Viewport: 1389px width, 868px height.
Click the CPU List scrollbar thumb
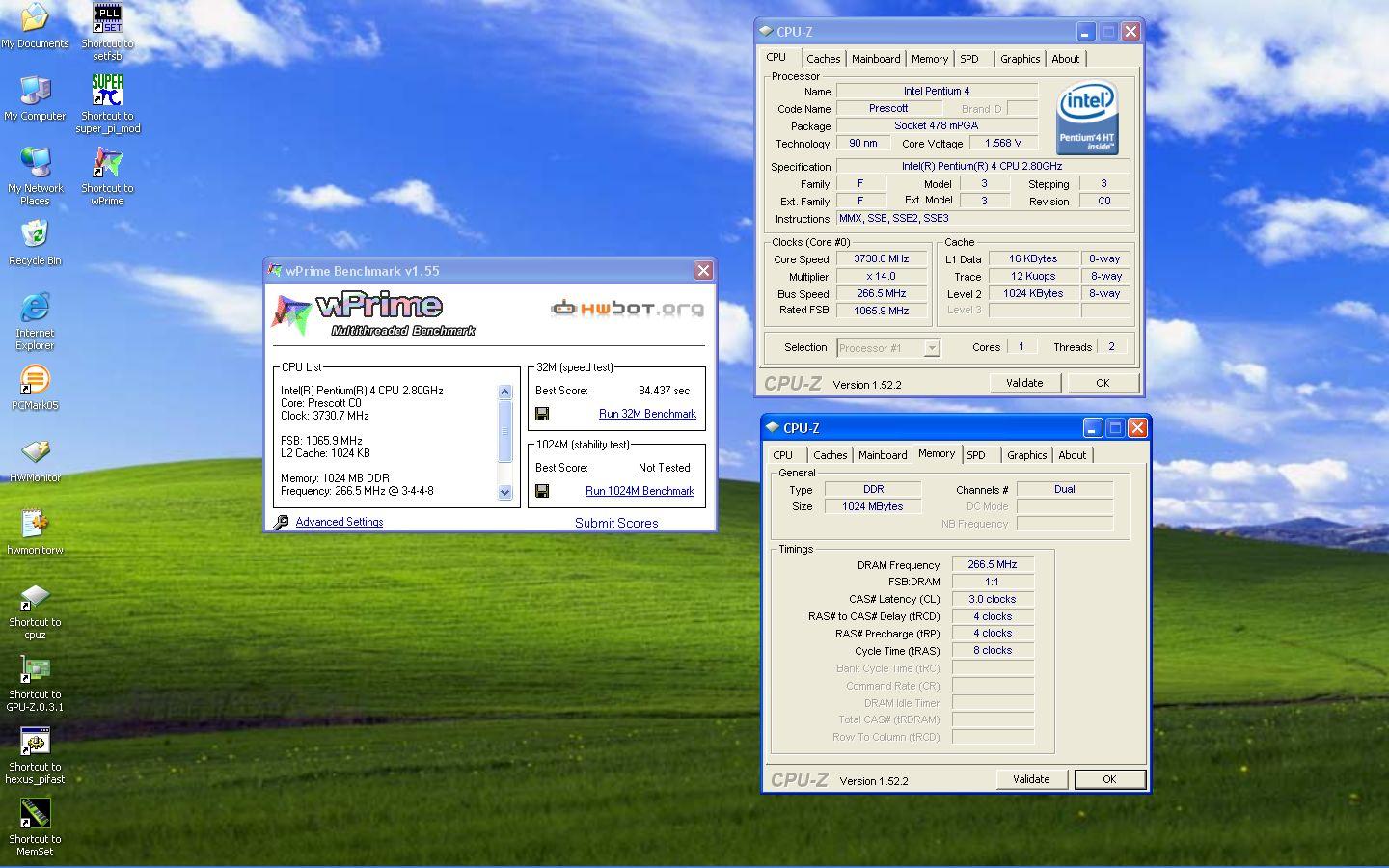point(504,431)
